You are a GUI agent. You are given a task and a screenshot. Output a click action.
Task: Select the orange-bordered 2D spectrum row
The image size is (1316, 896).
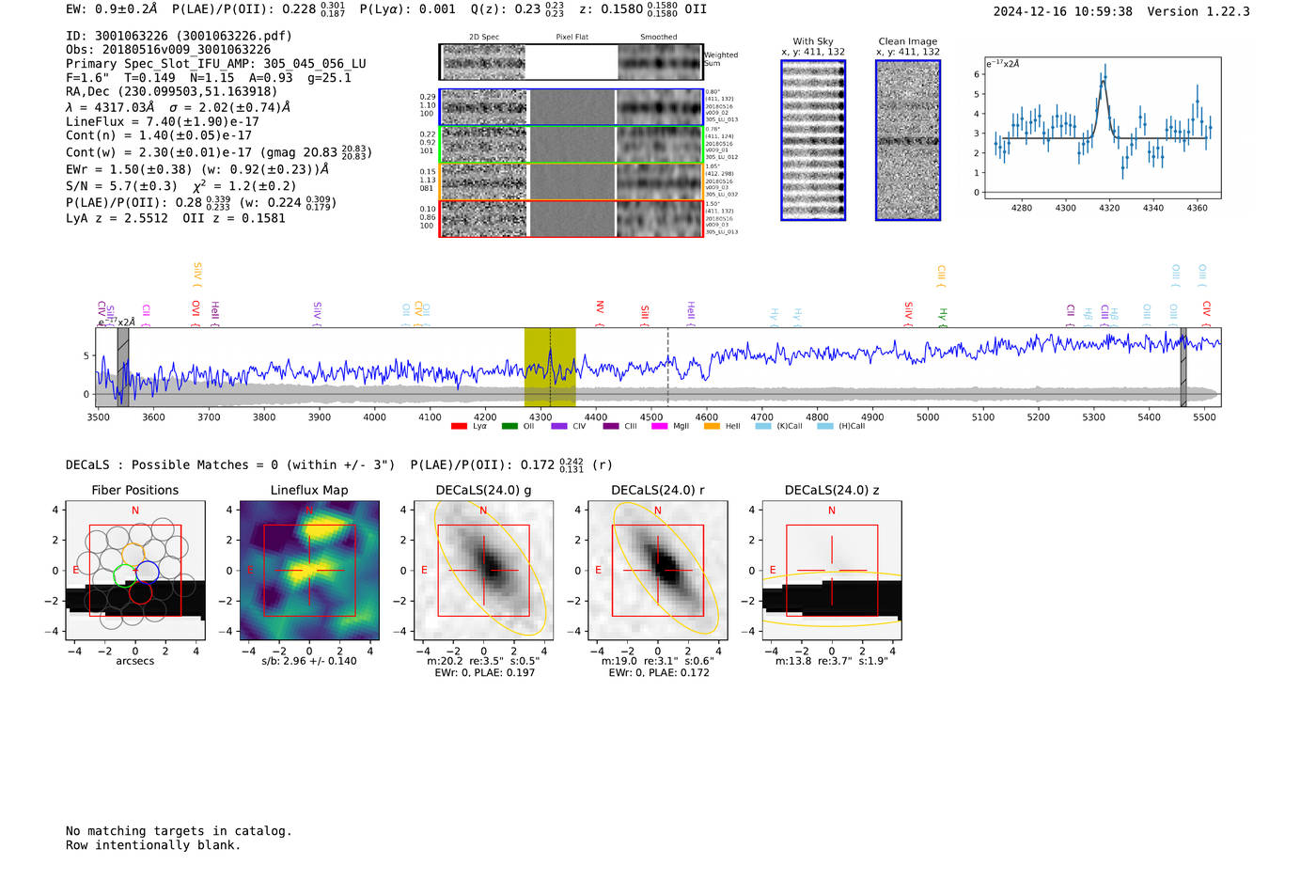click(x=572, y=181)
